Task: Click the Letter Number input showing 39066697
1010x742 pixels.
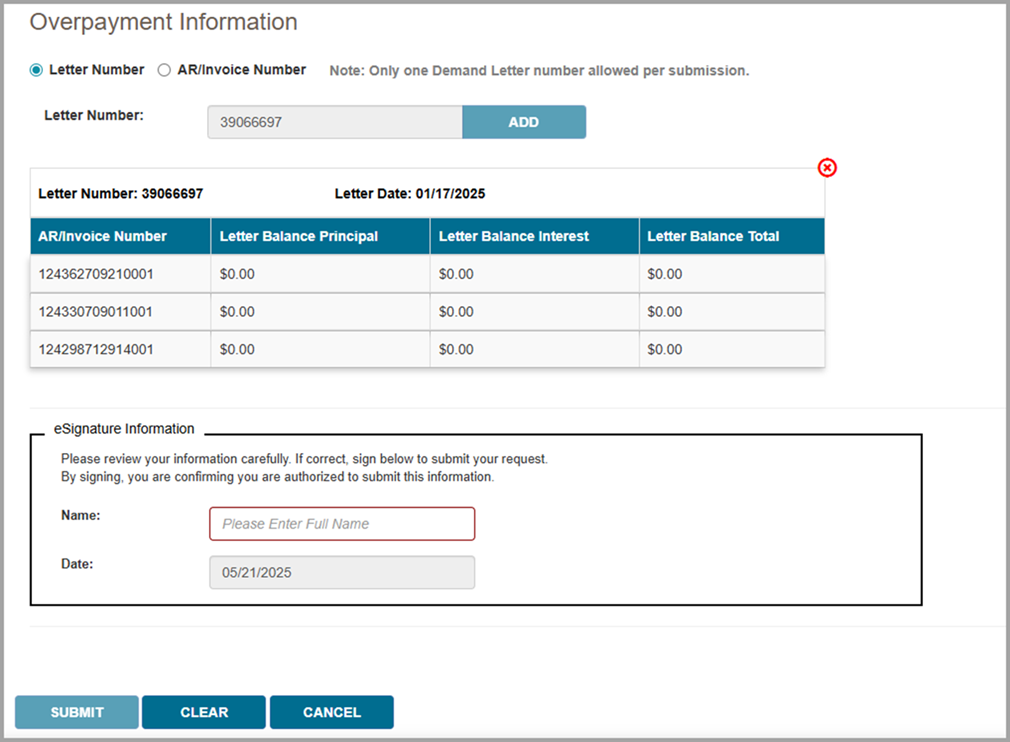Action: [334, 121]
